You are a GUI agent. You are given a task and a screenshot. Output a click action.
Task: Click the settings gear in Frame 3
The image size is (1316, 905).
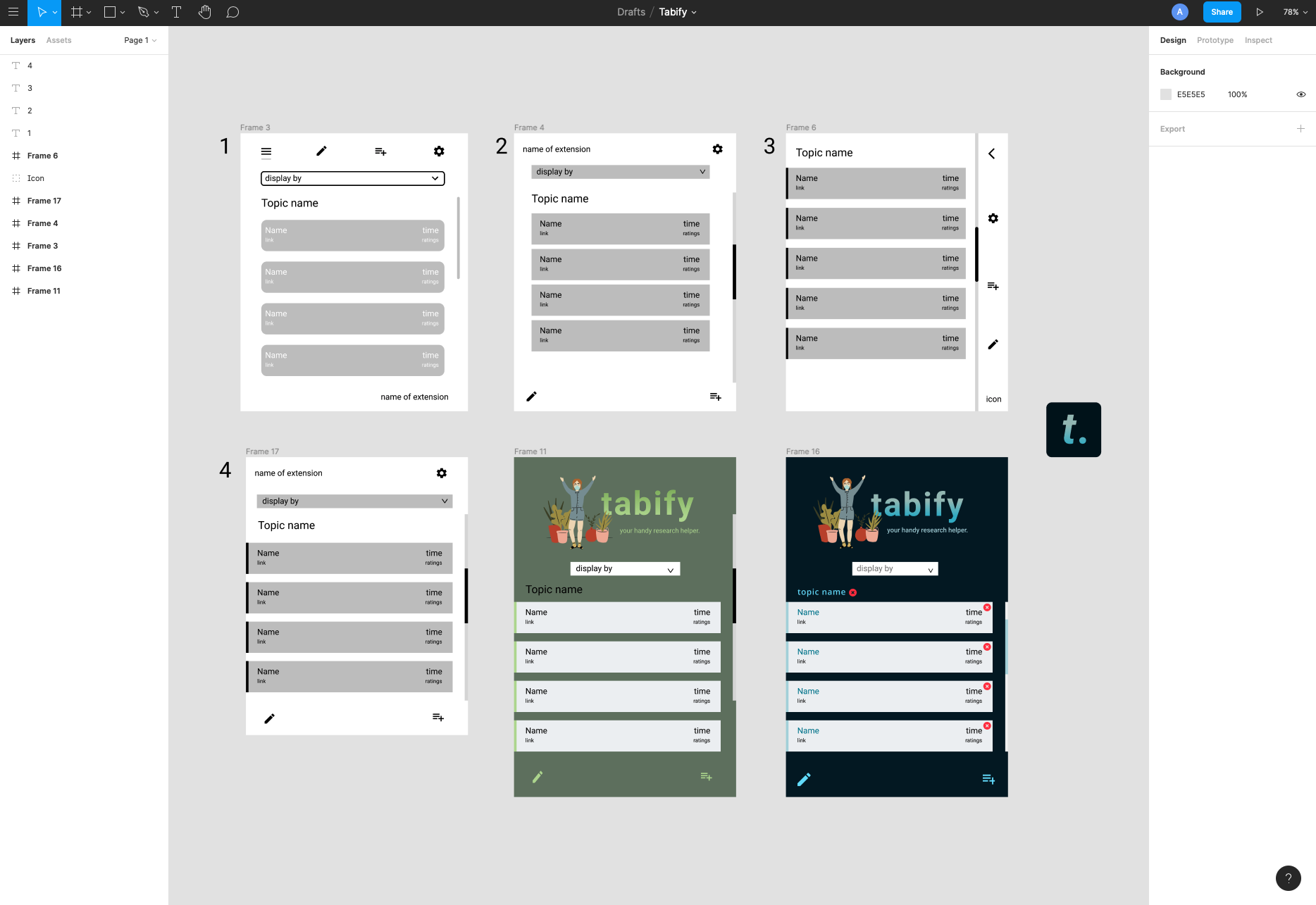439,151
